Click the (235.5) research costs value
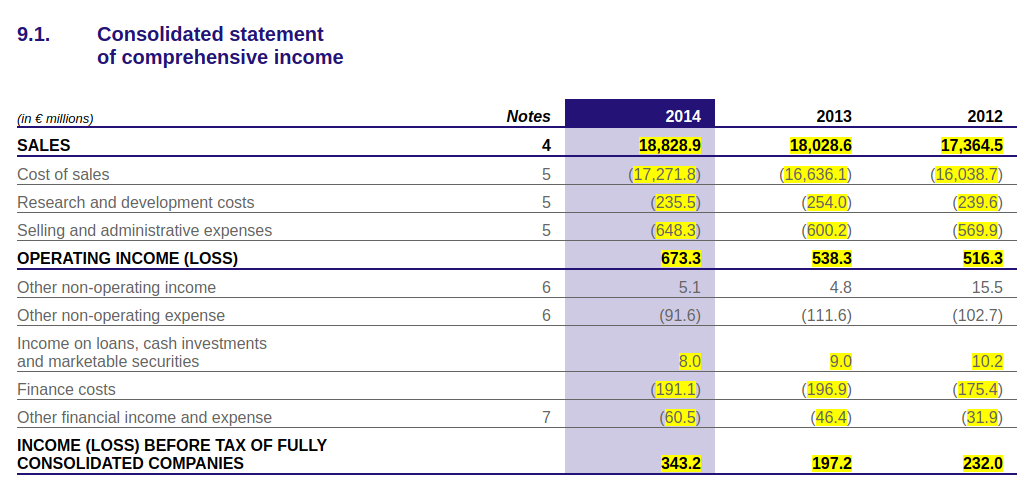This screenshot has width=1032, height=490. click(x=675, y=202)
